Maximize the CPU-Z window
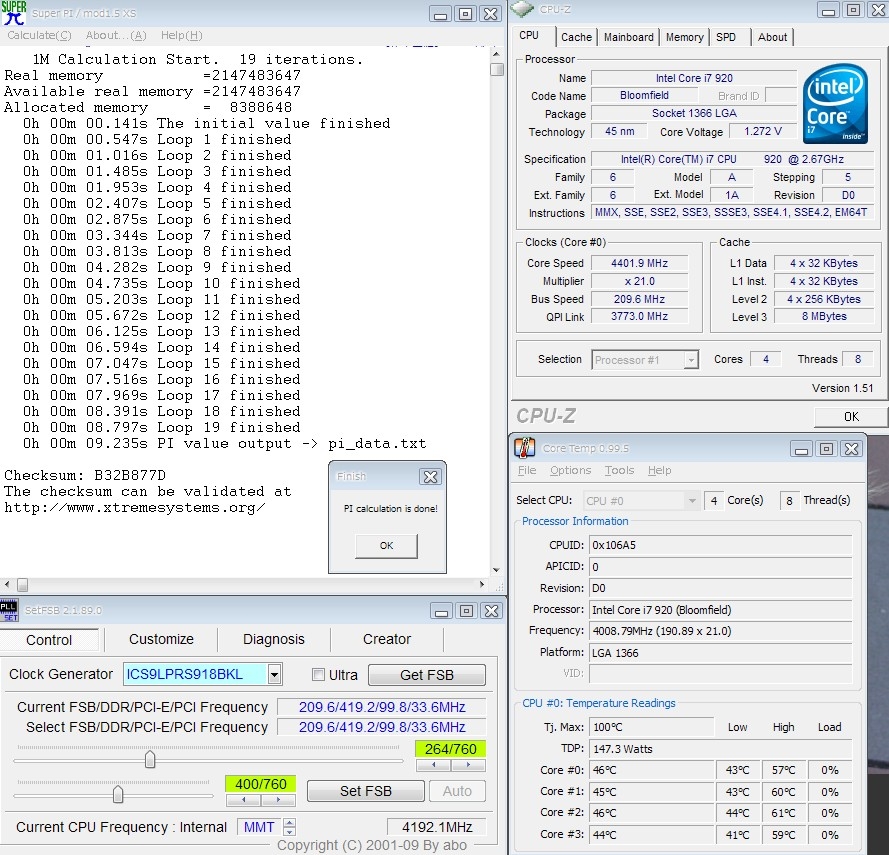This screenshot has height=855, width=889. pyautogui.click(x=853, y=10)
